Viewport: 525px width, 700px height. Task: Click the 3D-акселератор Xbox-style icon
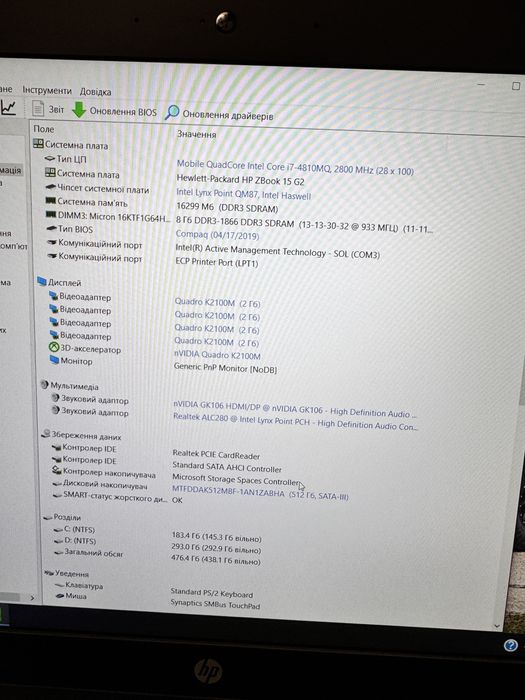click(54, 347)
